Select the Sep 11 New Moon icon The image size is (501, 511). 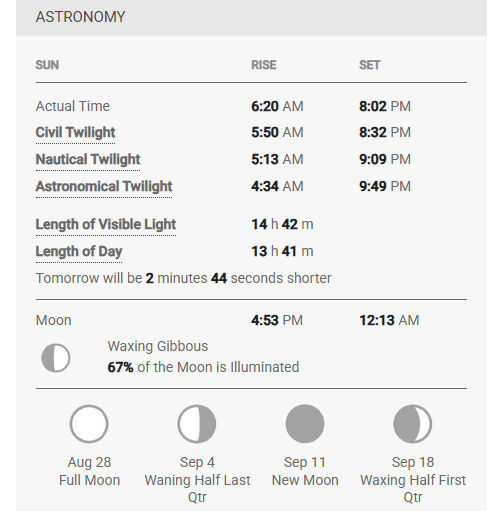[305, 424]
